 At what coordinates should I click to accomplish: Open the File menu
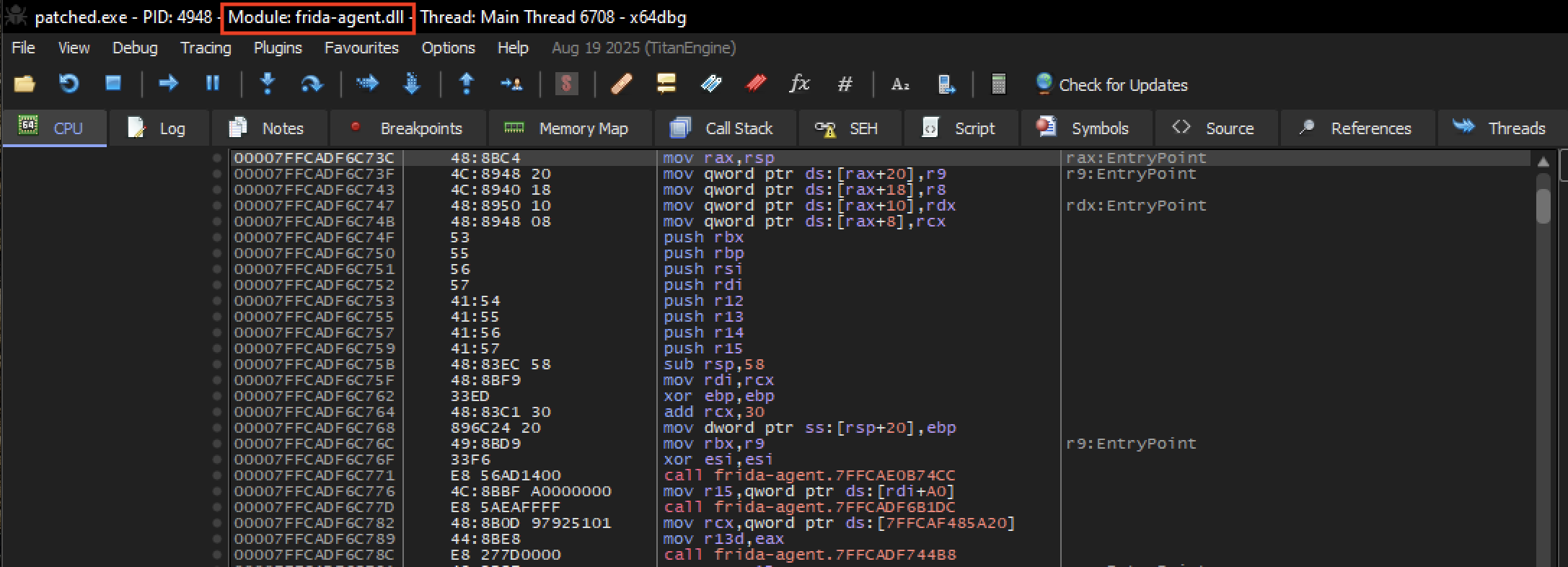tap(23, 48)
